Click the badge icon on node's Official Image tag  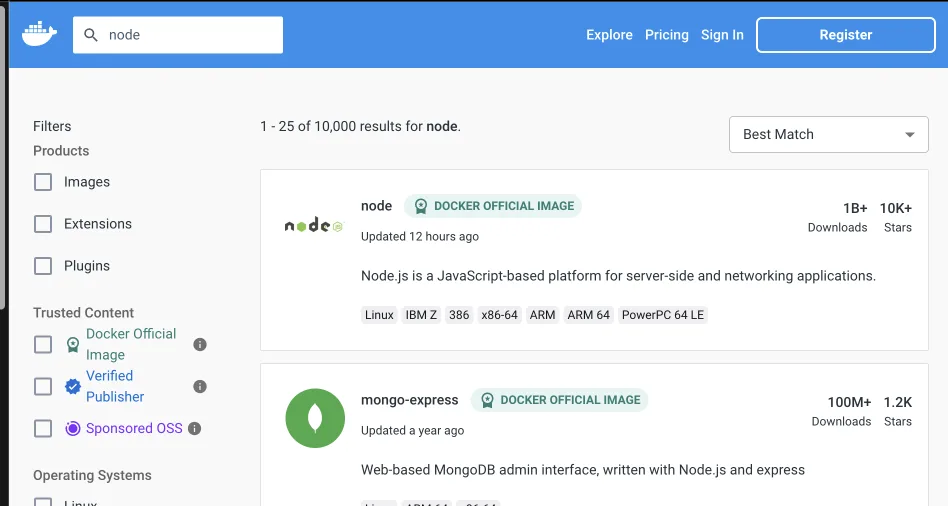(421, 206)
